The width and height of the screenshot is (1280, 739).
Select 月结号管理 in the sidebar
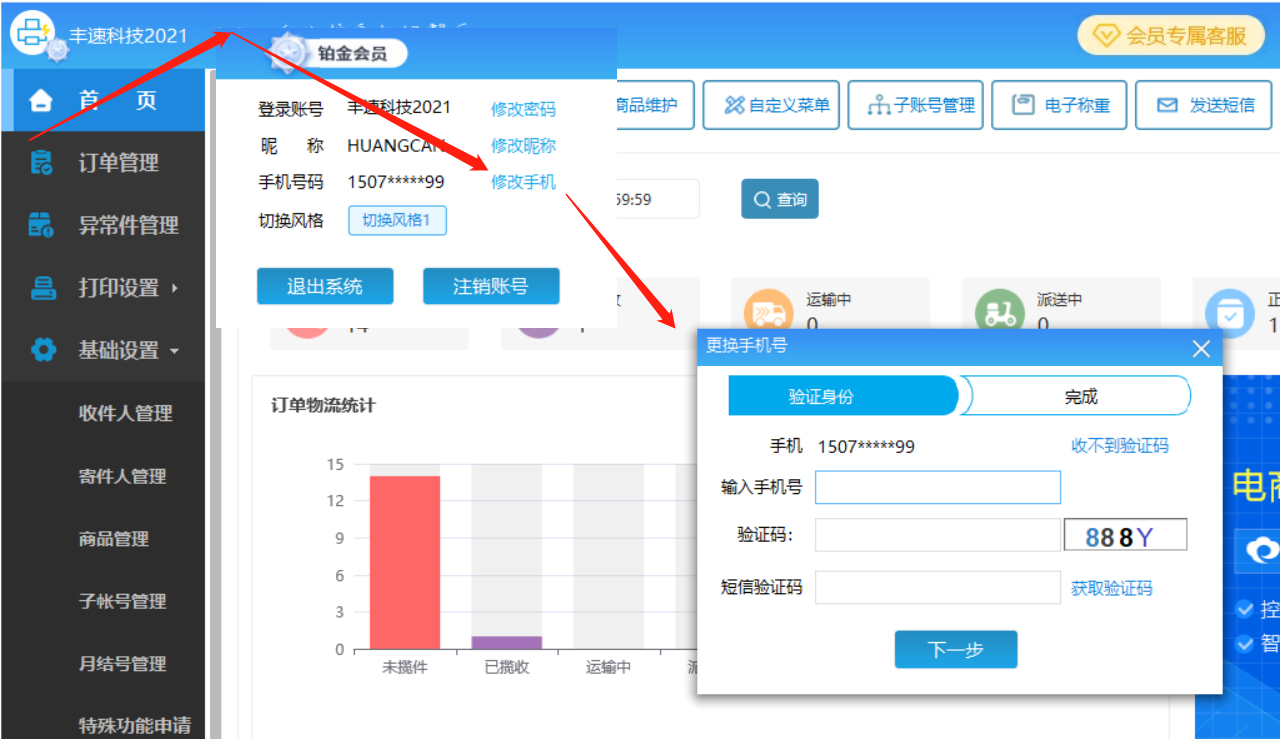click(x=122, y=664)
